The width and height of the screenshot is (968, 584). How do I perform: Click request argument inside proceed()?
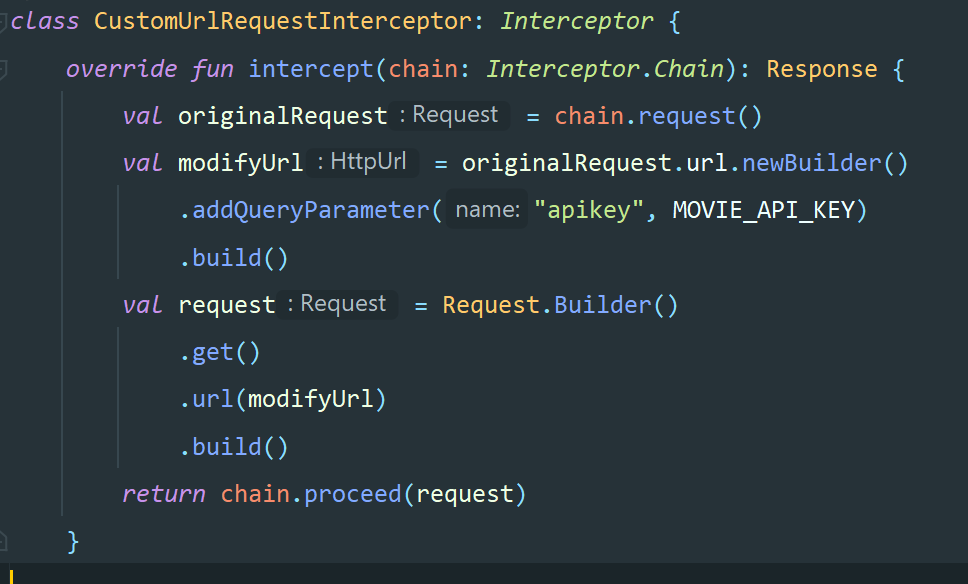click(x=464, y=494)
